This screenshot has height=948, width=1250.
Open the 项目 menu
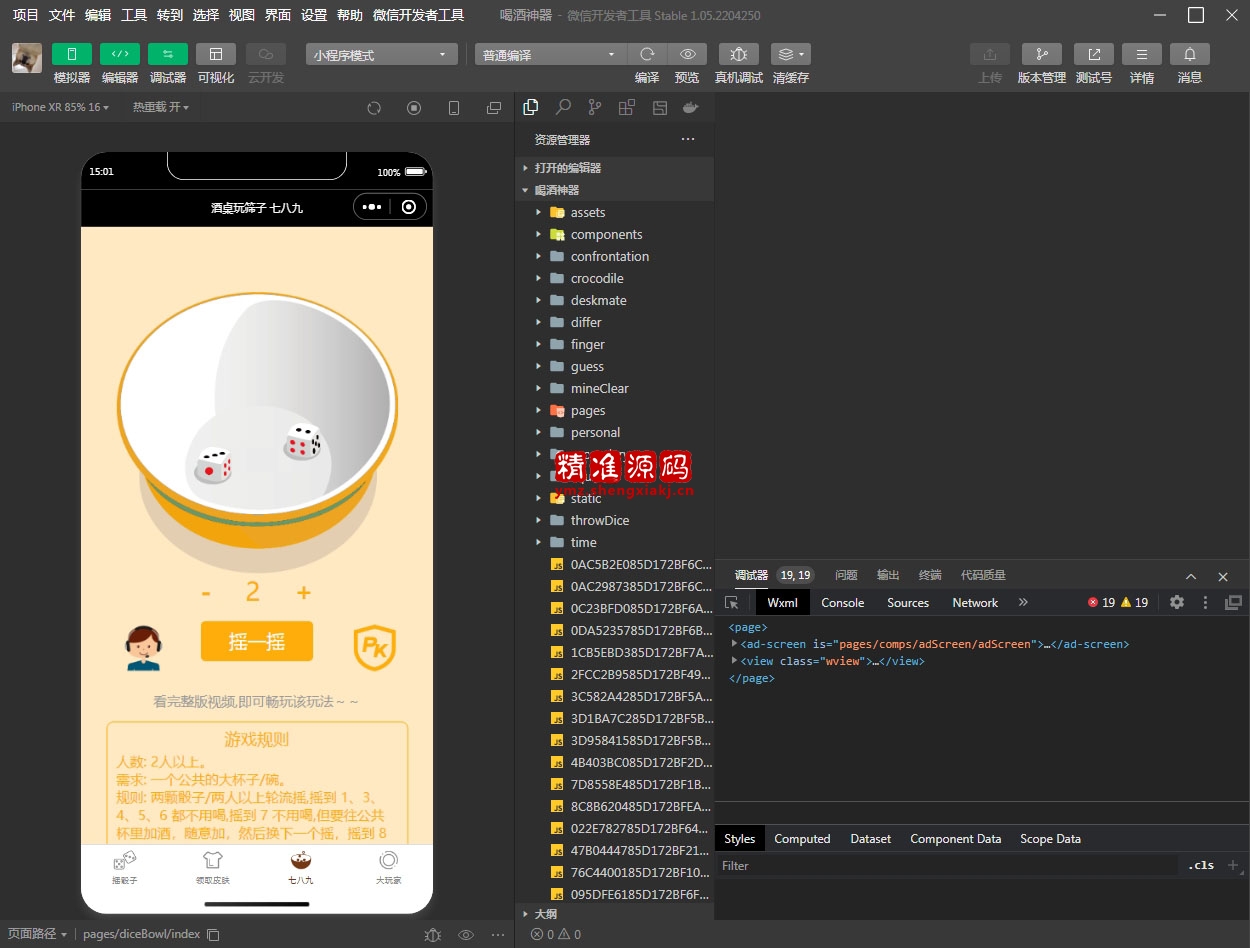26,15
